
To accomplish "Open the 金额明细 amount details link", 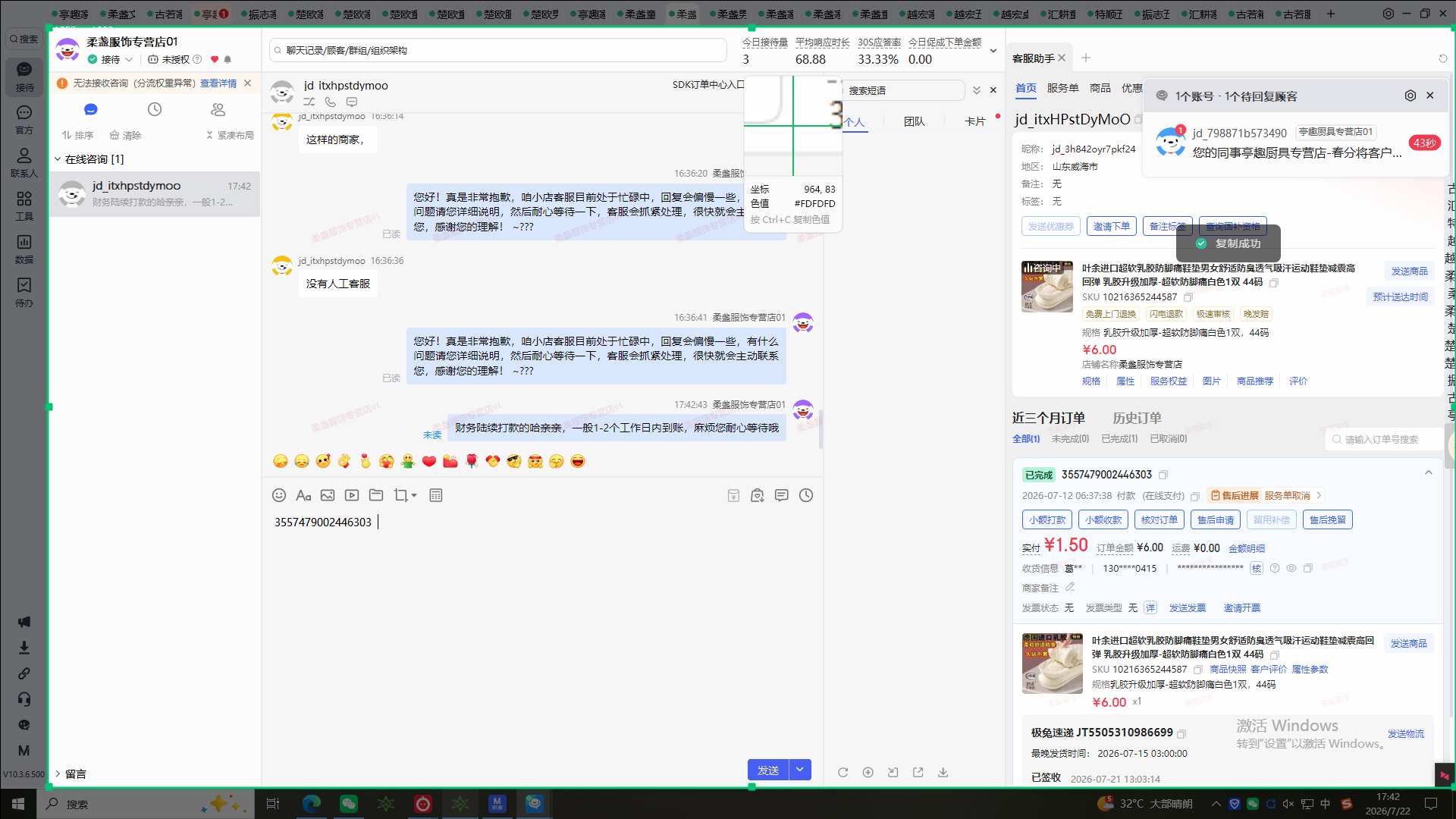I will tap(1247, 548).
